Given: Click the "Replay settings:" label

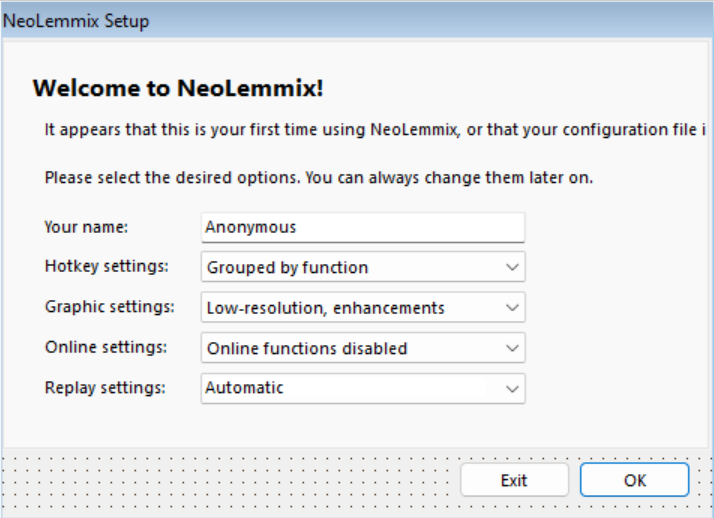Looking at the screenshot, I should click(105, 387).
